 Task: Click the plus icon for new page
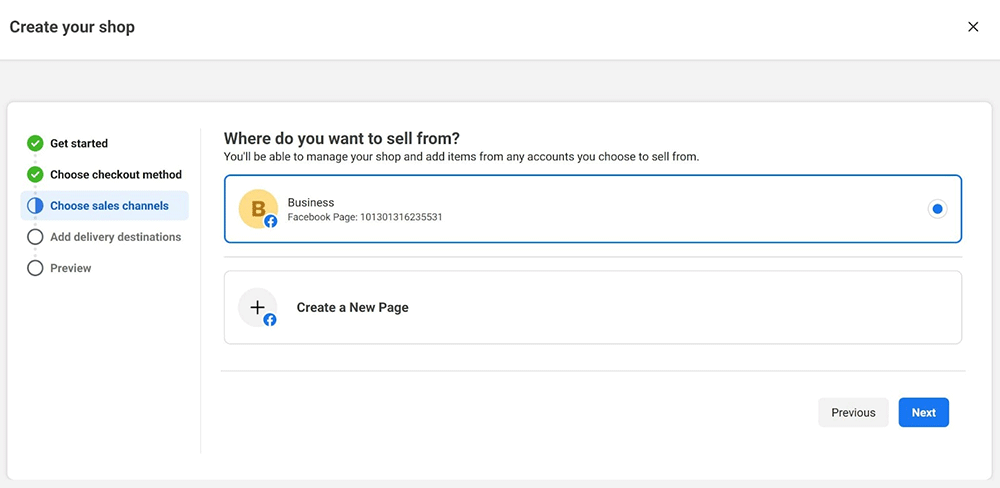click(x=256, y=307)
